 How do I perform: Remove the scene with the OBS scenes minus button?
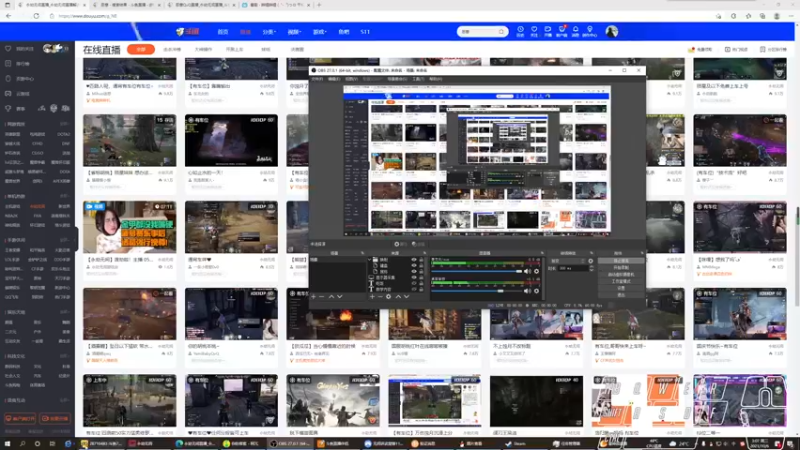(321, 296)
